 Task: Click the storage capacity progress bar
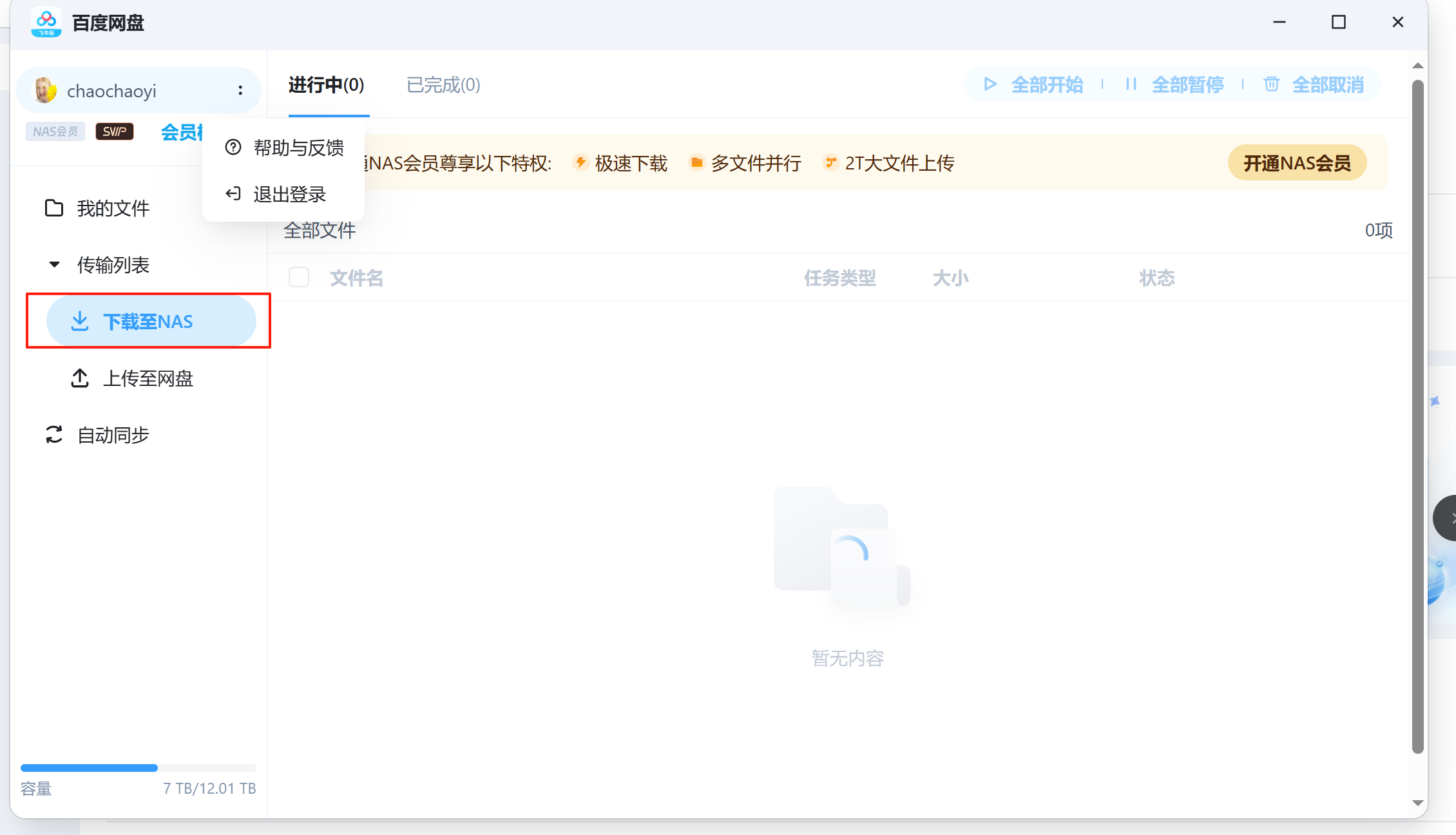pos(139,768)
